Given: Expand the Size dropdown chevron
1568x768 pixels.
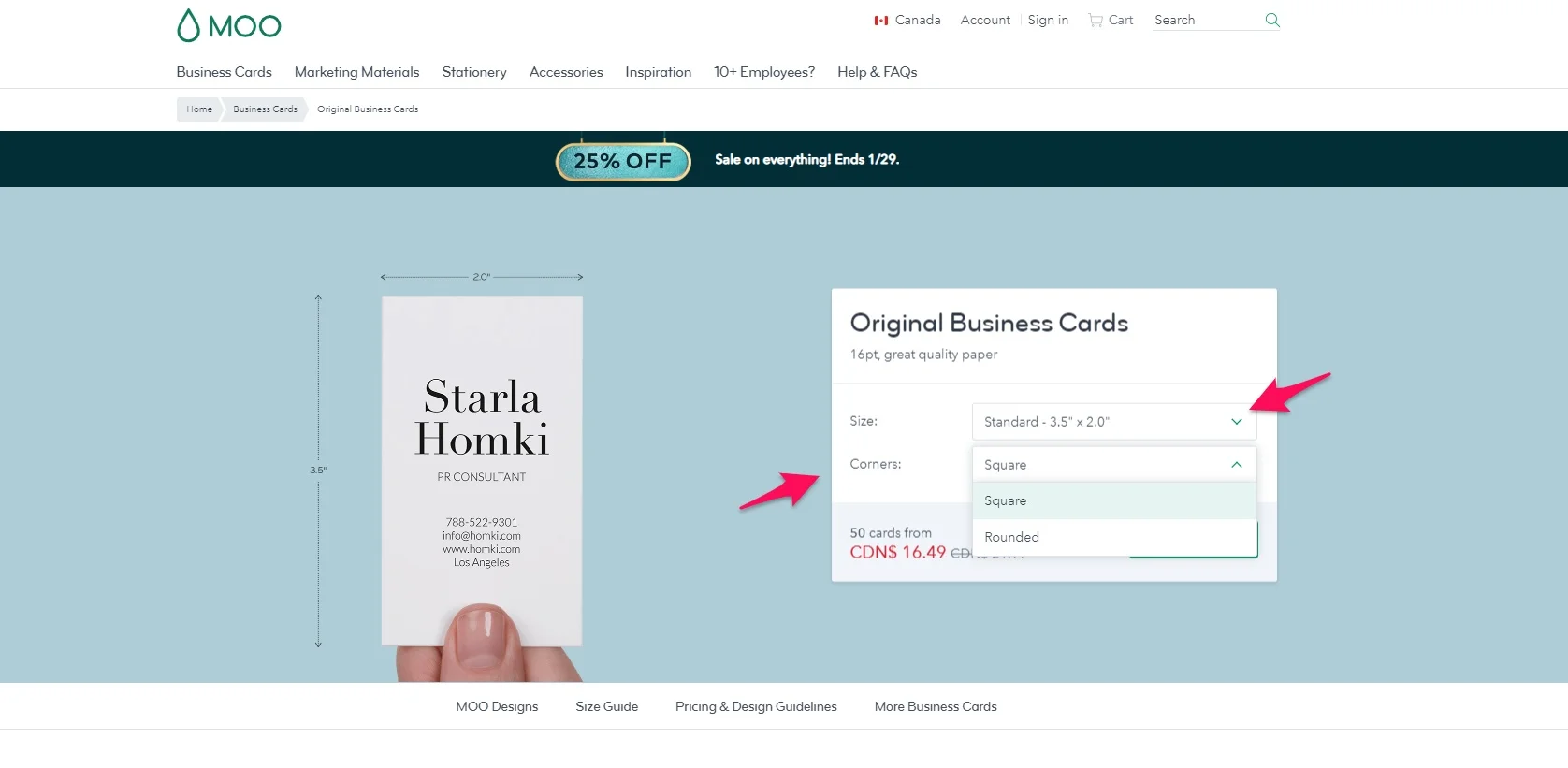Looking at the screenshot, I should (x=1237, y=422).
